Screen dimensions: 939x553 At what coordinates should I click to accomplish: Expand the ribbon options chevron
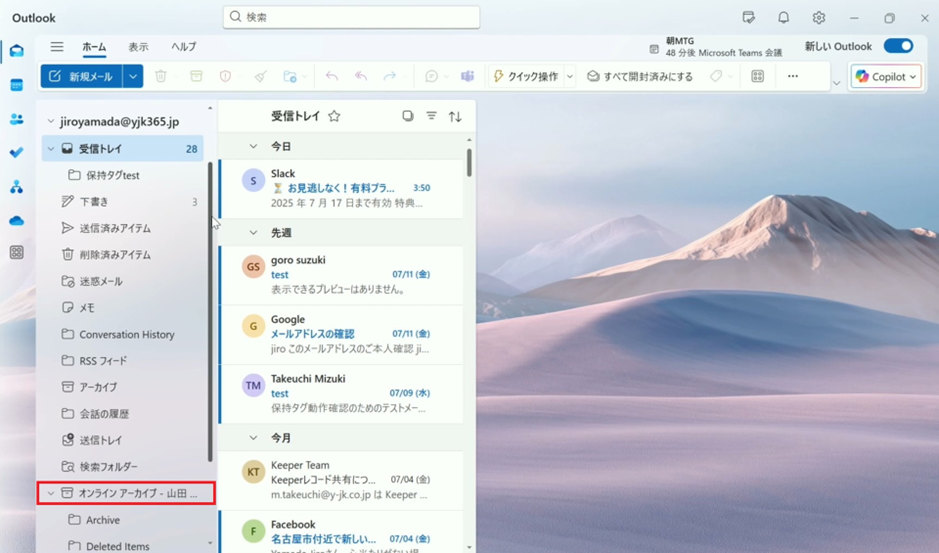click(x=837, y=83)
